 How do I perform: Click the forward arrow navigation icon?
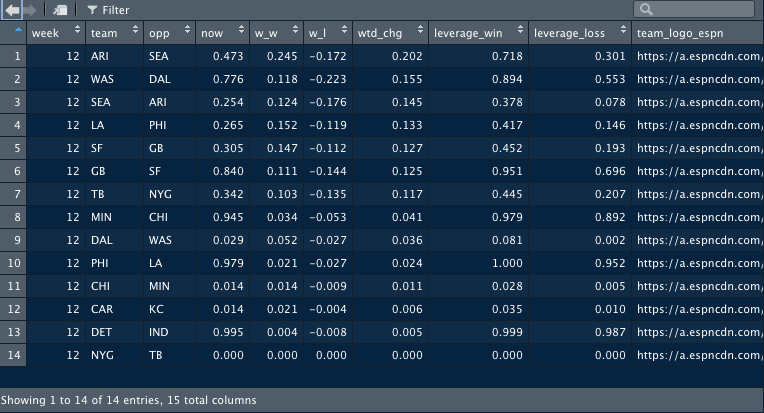[29, 10]
